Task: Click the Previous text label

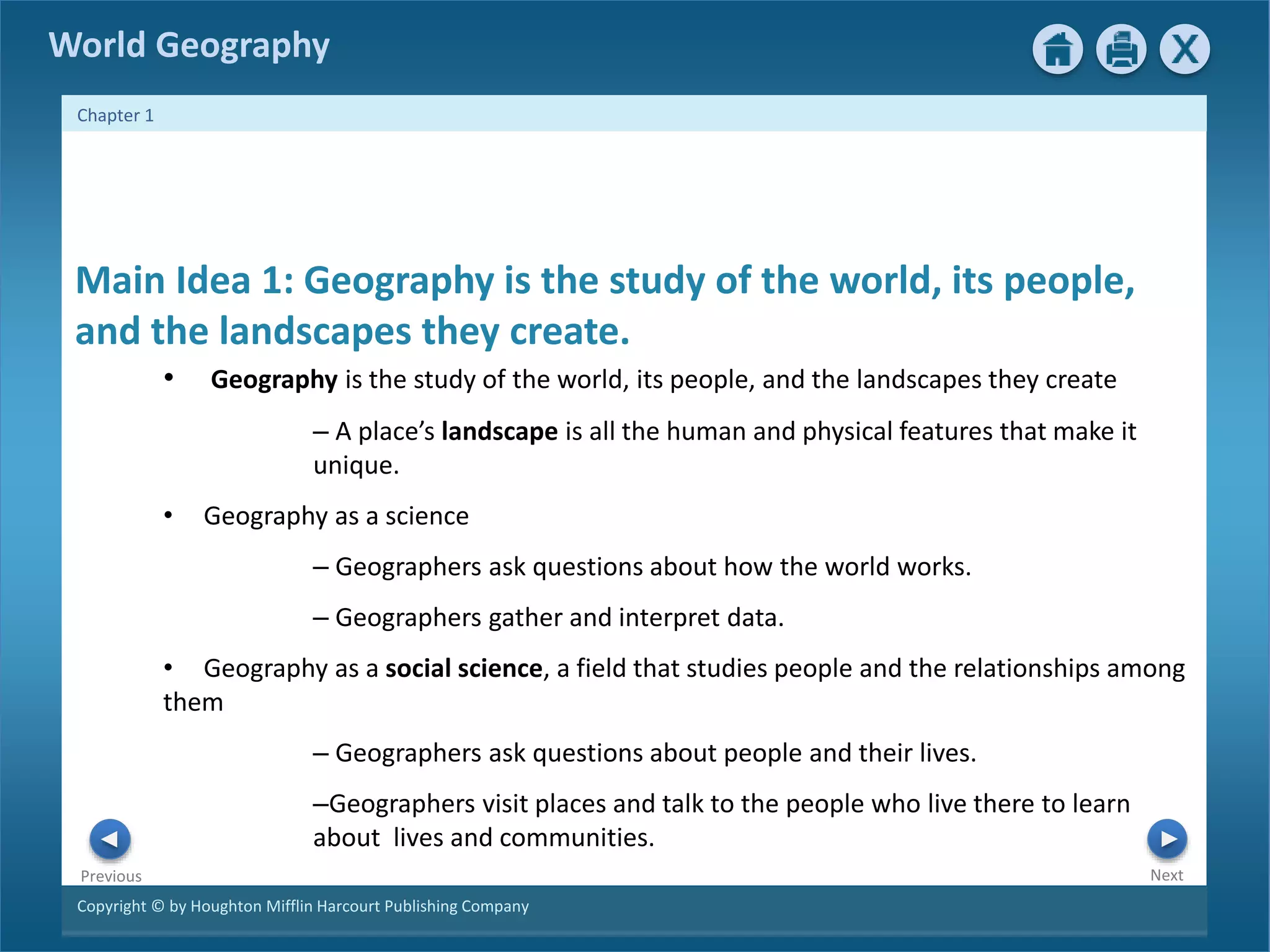Action: [x=111, y=876]
